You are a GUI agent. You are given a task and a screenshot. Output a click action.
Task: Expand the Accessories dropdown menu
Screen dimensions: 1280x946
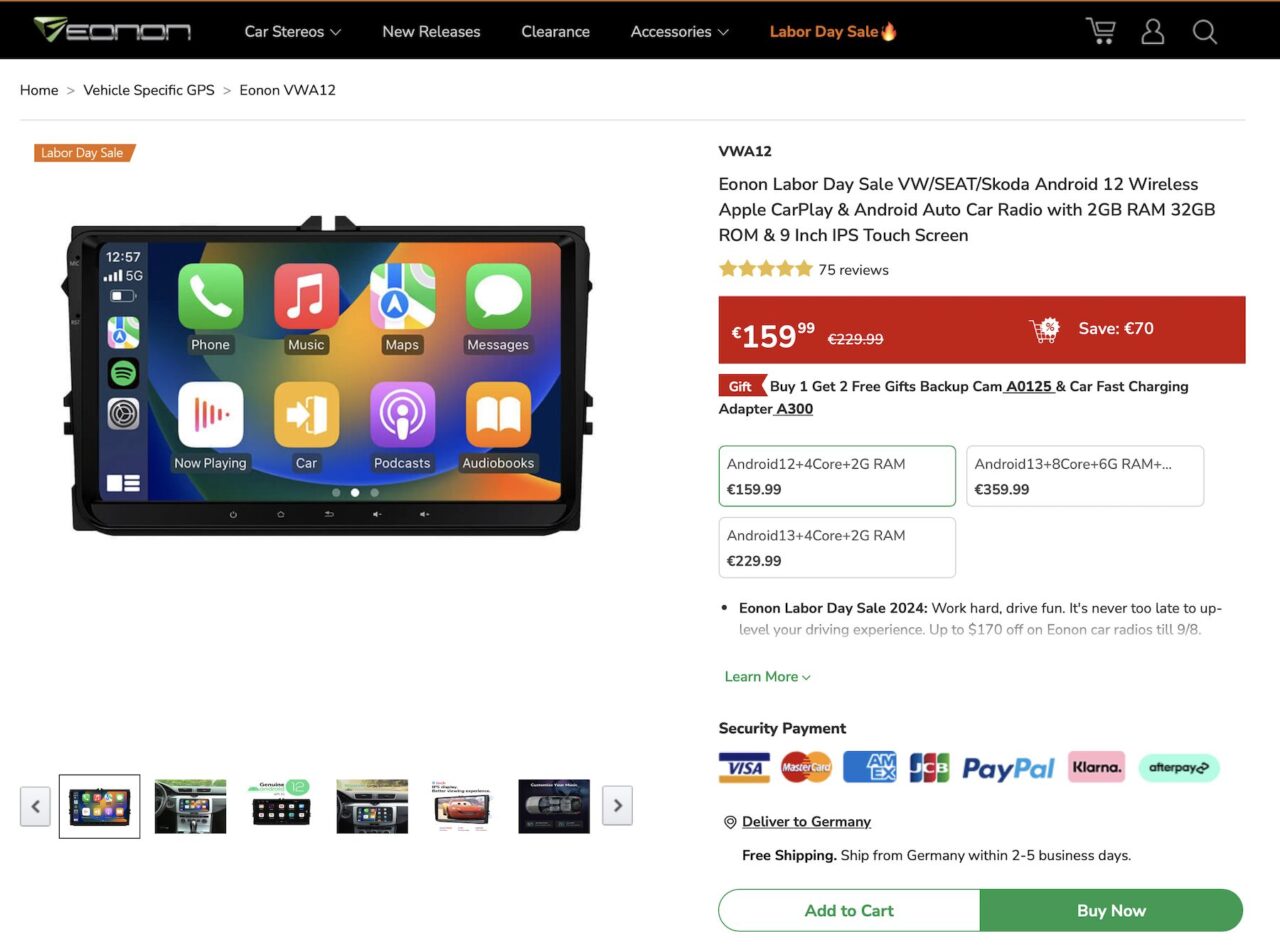(679, 31)
